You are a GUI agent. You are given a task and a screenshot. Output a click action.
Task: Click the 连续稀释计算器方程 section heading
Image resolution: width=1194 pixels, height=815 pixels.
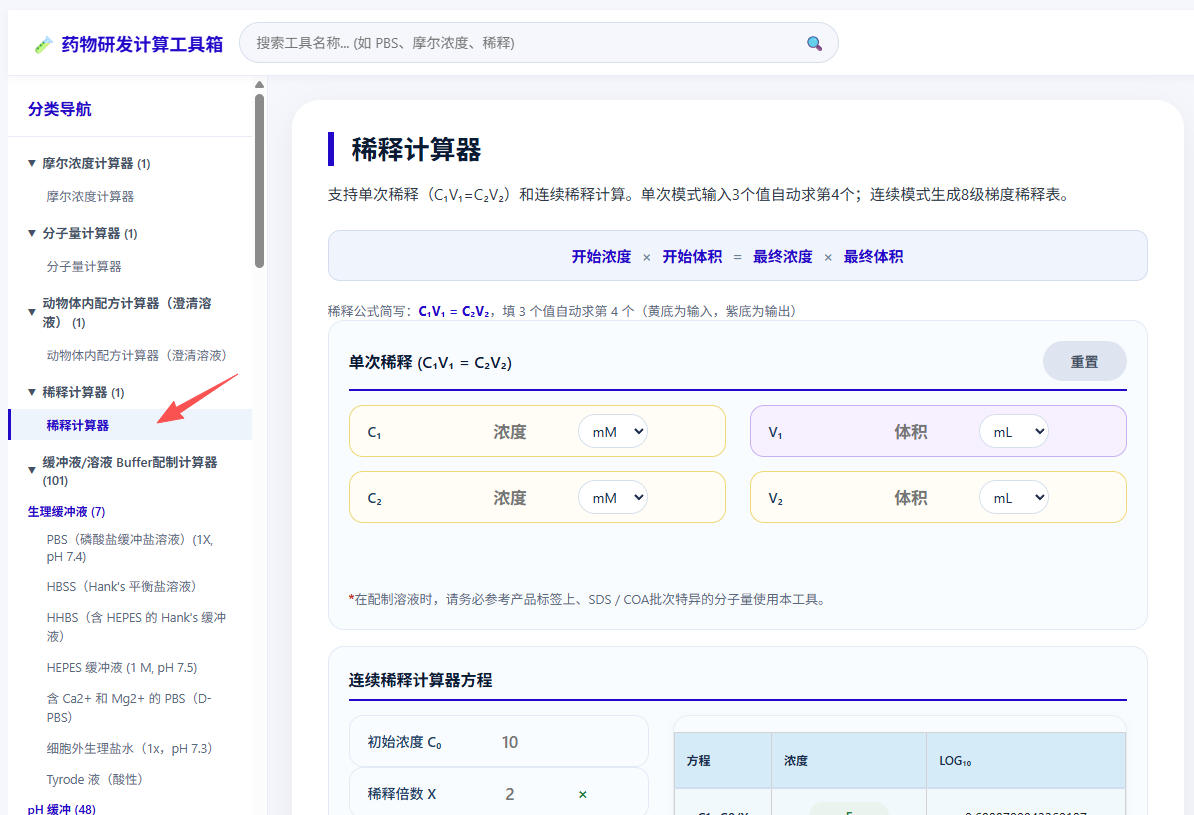(x=420, y=680)
